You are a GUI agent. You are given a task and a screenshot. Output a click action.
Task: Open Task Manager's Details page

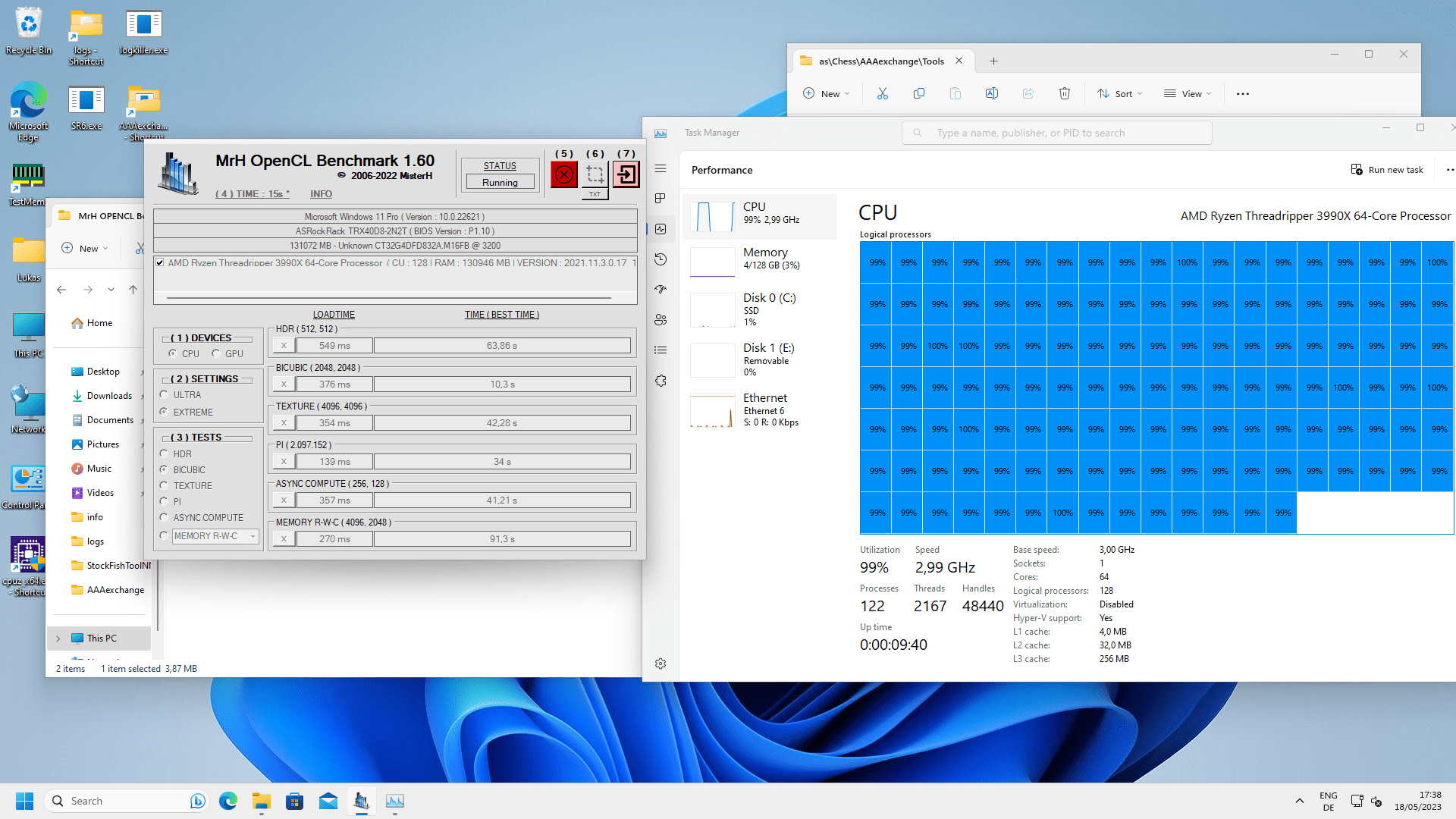coord(661,350)
